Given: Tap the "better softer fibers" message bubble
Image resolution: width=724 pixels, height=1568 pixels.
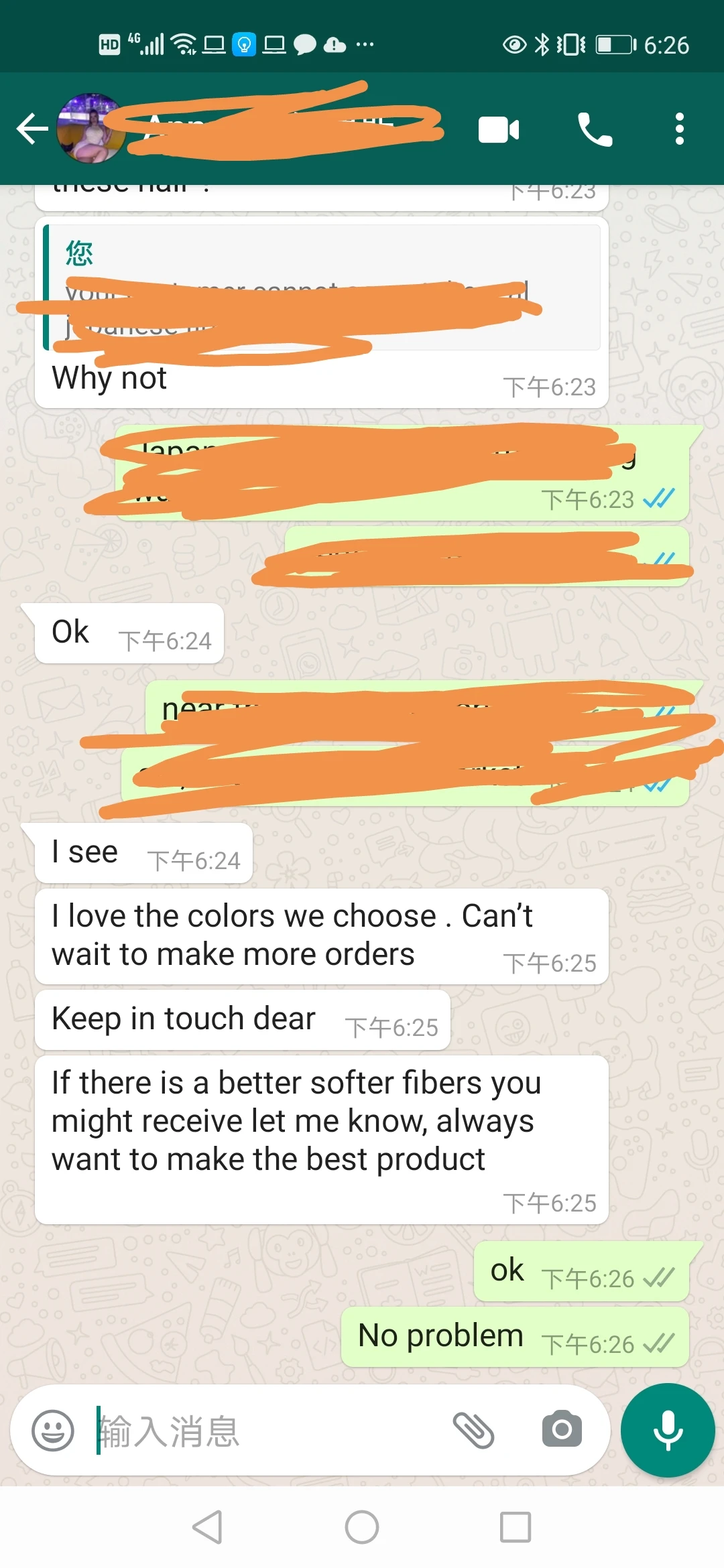Looking at the screenshot, I should coord(322,1140).
